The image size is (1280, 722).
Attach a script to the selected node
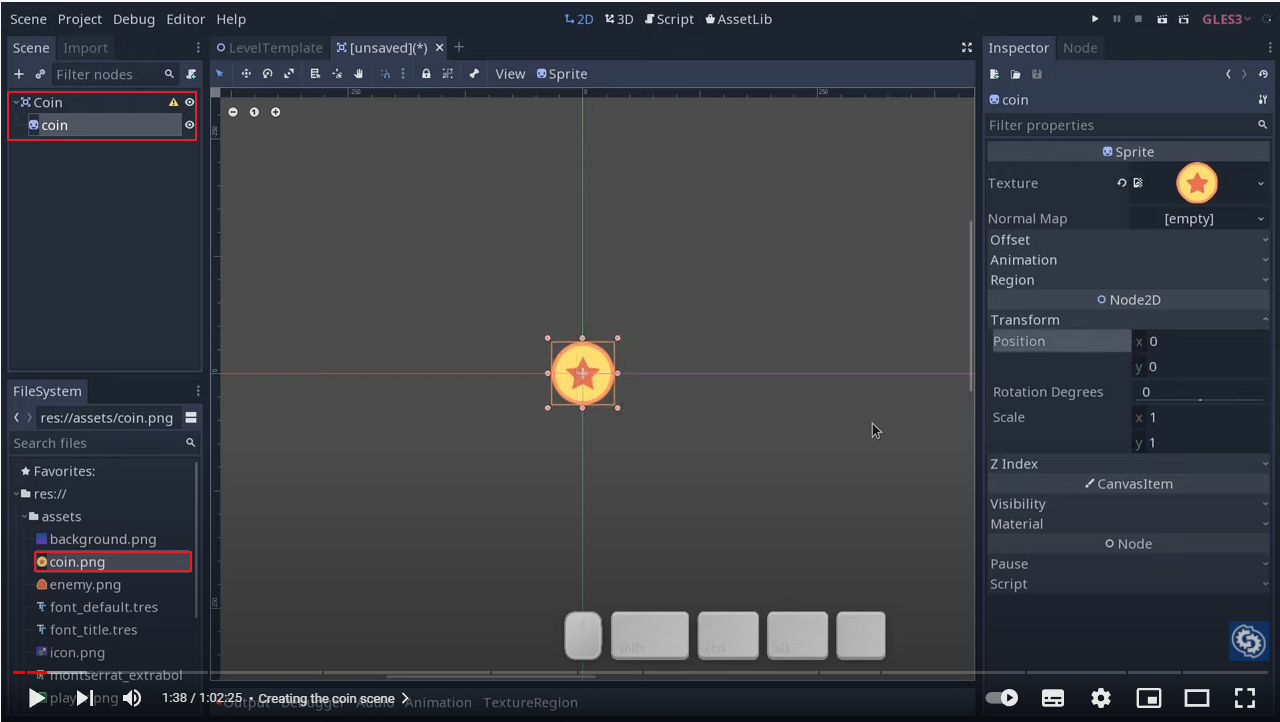click(191, 74)
